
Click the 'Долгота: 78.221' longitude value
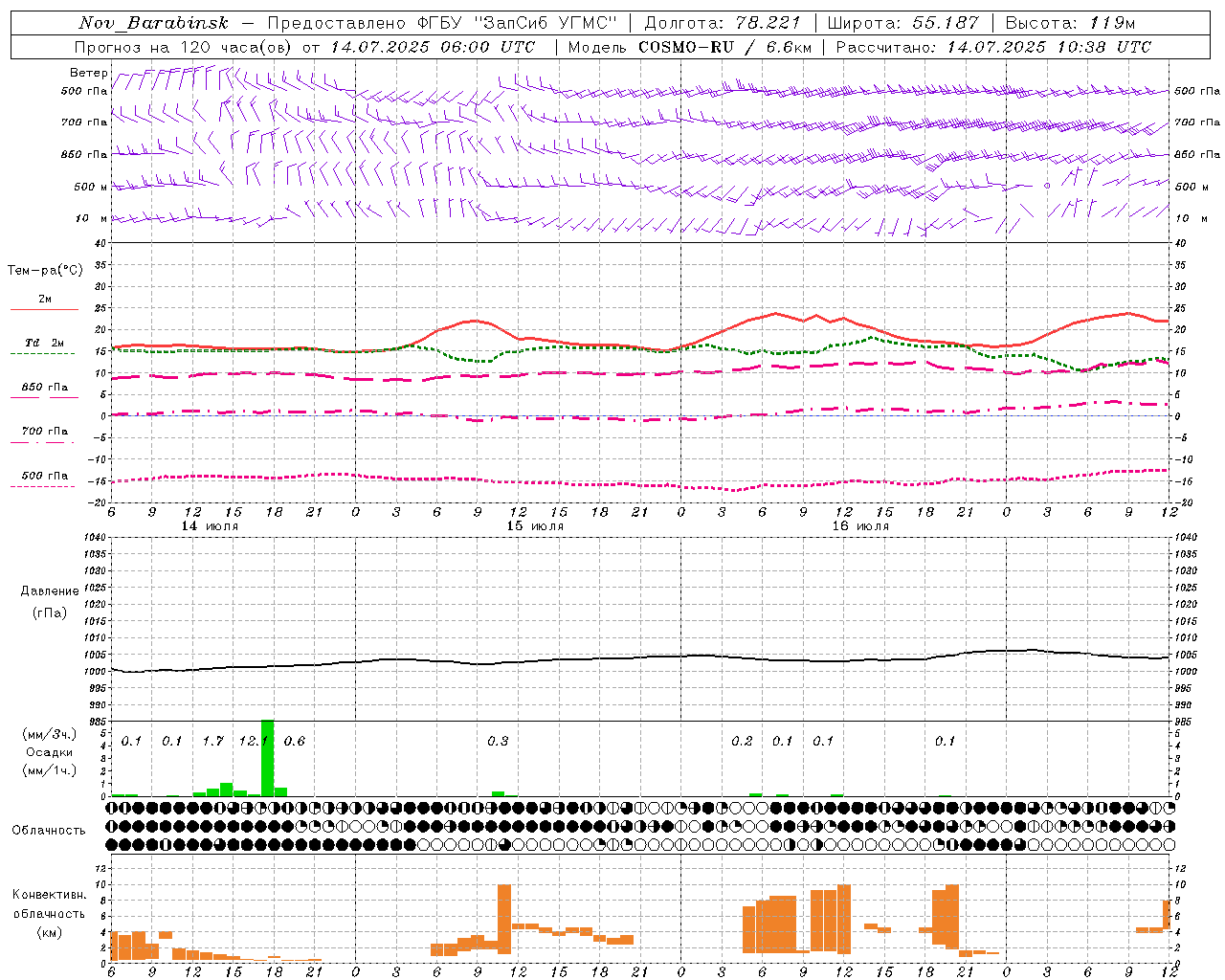[x=723, y=23]
